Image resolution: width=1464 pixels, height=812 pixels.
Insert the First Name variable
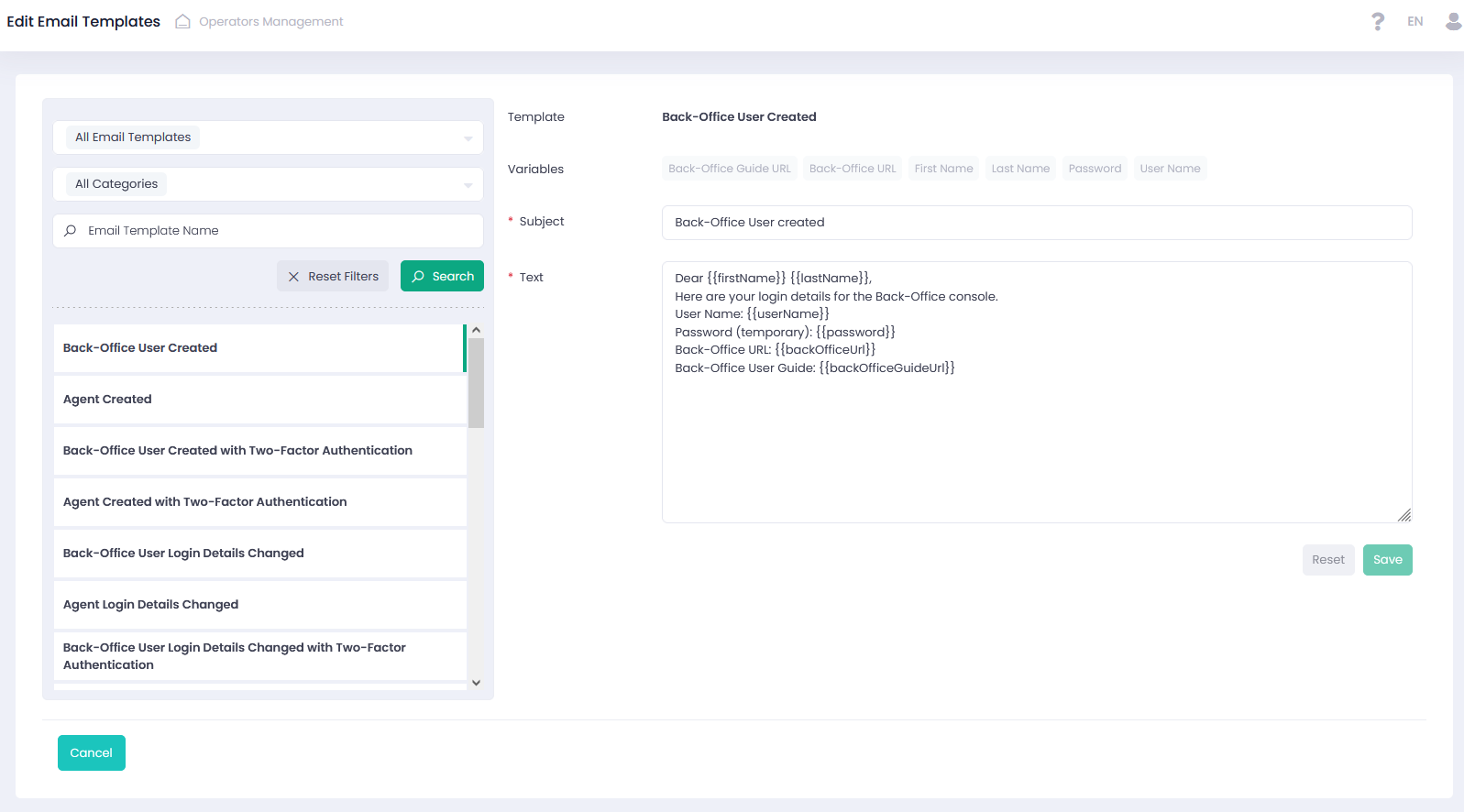(x=943, y=169)
